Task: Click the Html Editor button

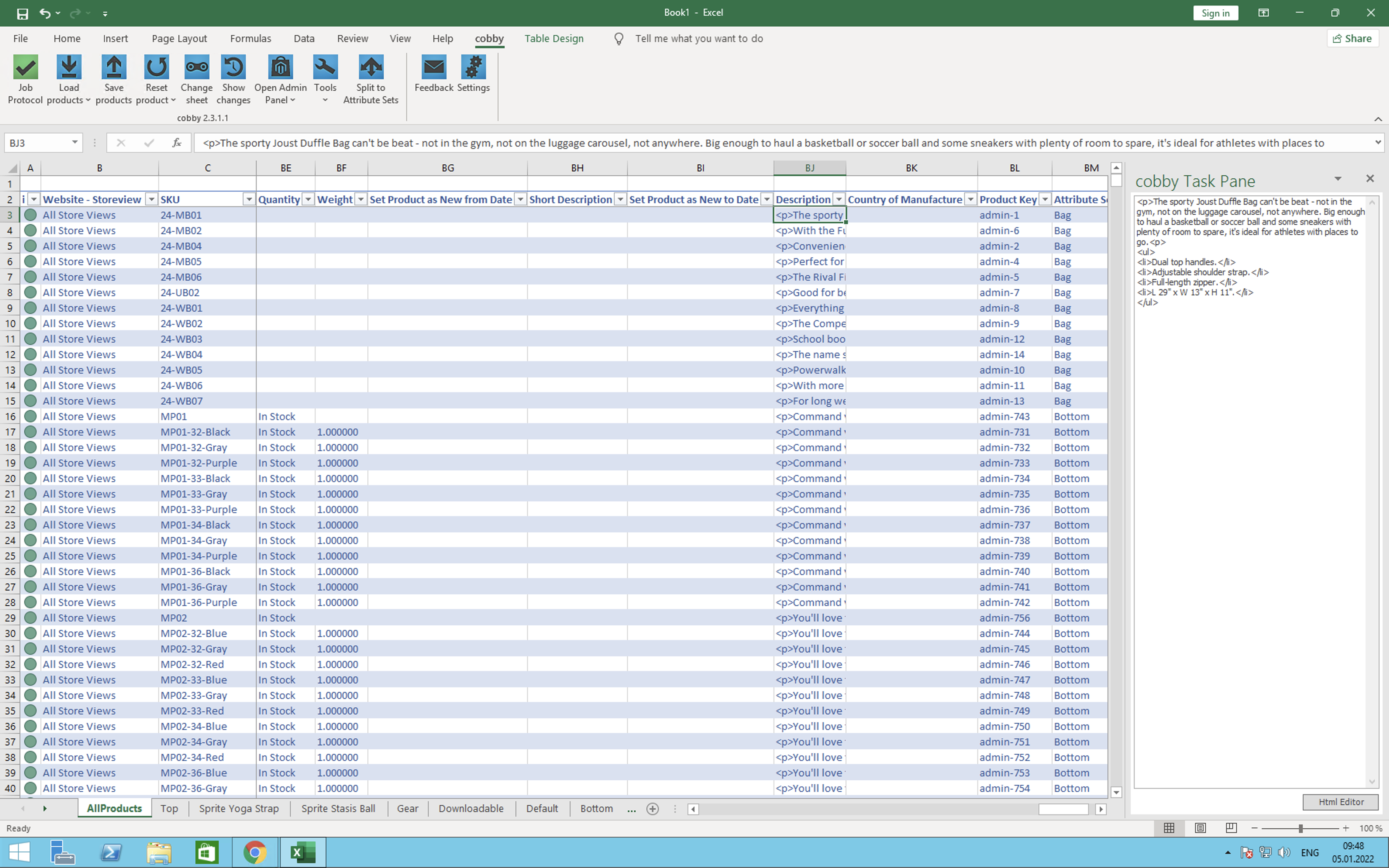Action: click(x=1341, y=802)
